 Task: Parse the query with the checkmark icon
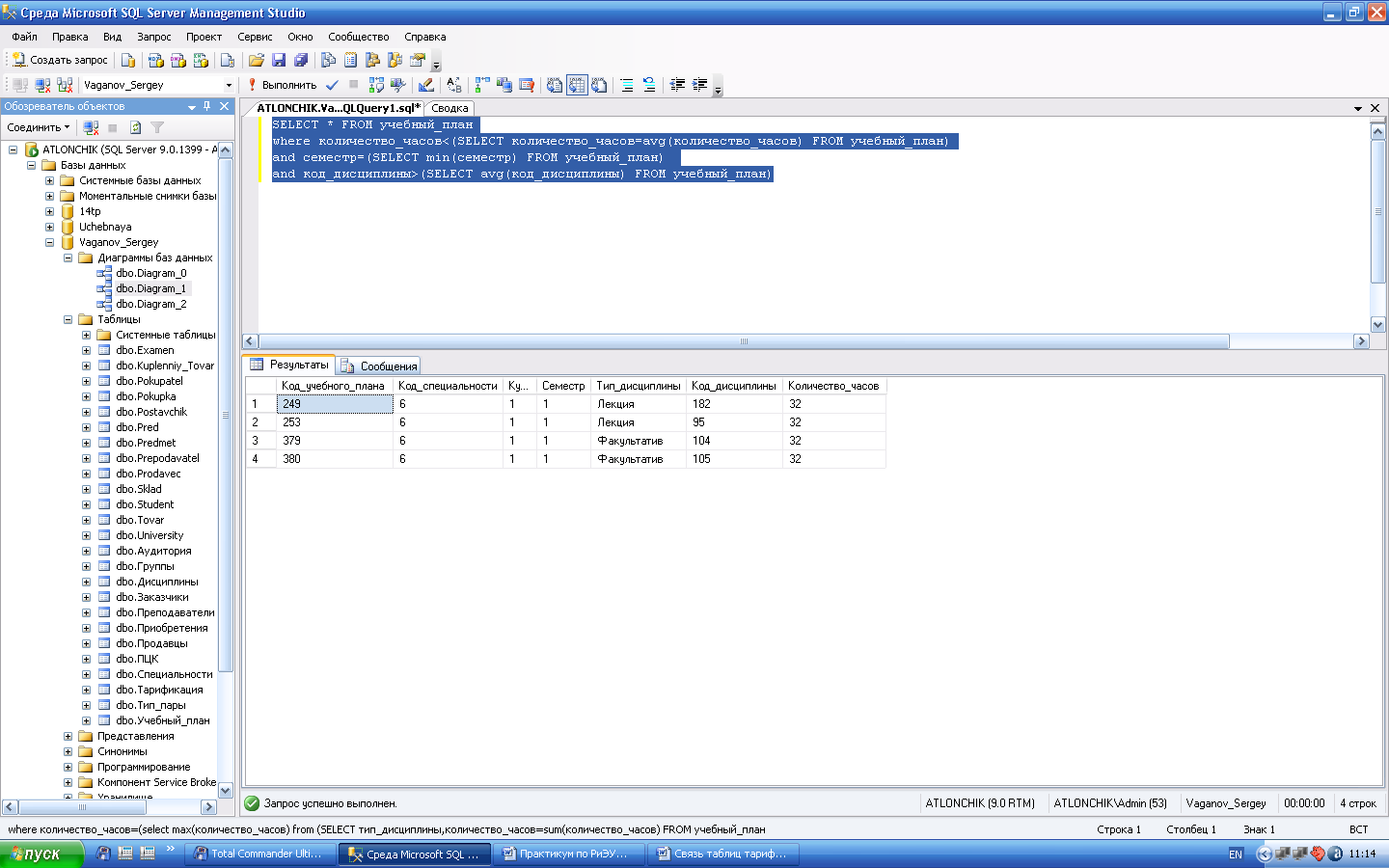332,85
